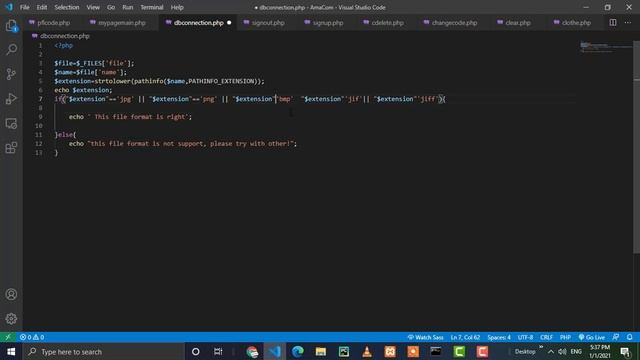Open the Action Center notifications icon
640x360 pixels.
[625, 351]
